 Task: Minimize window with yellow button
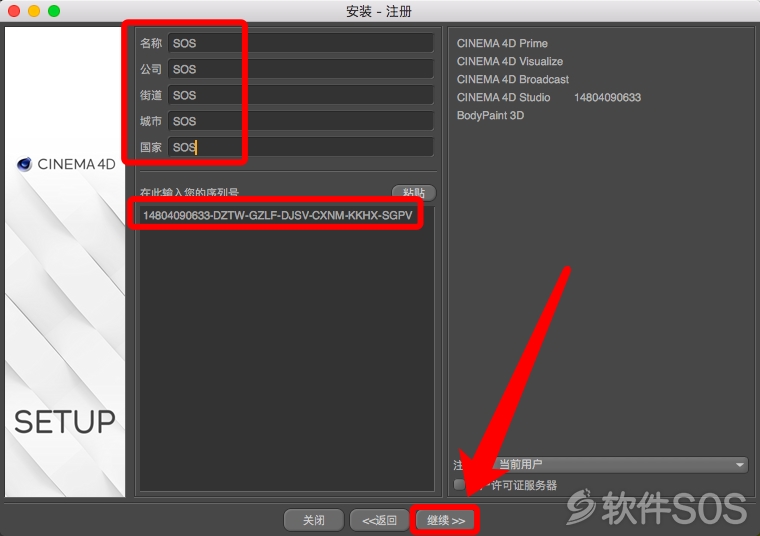[34, 11]
